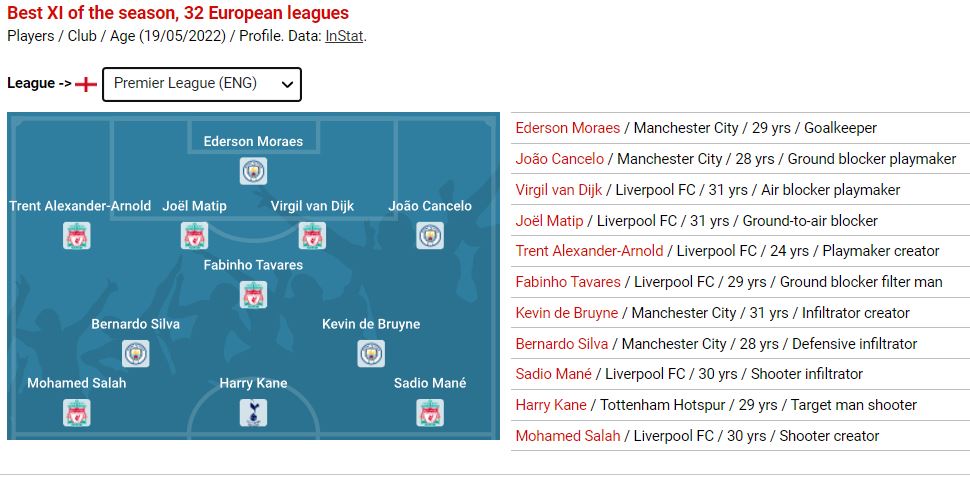Click João Cancelo's Manchester City crest

coord(430,236)
